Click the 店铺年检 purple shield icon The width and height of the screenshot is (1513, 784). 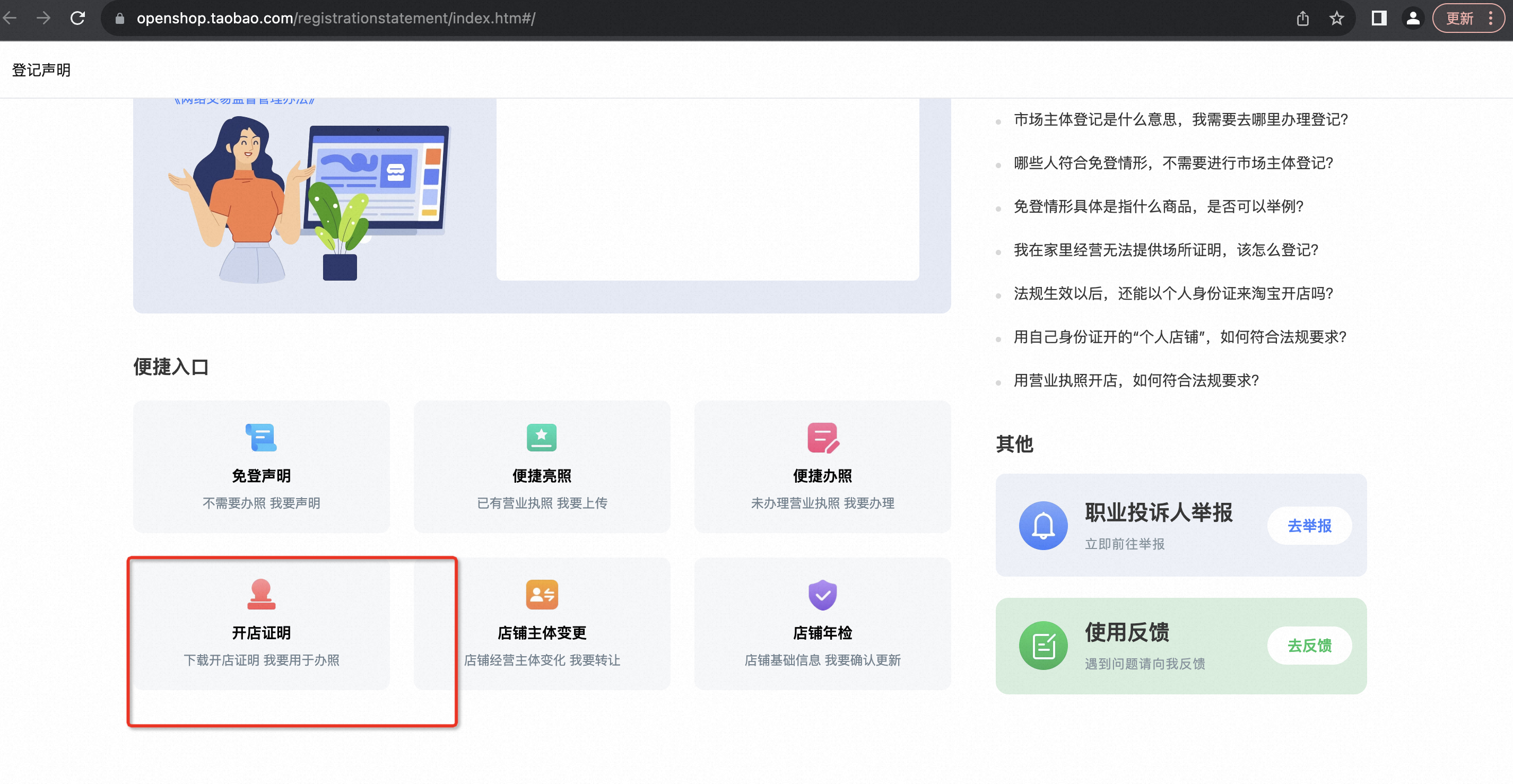coord(823,595)
